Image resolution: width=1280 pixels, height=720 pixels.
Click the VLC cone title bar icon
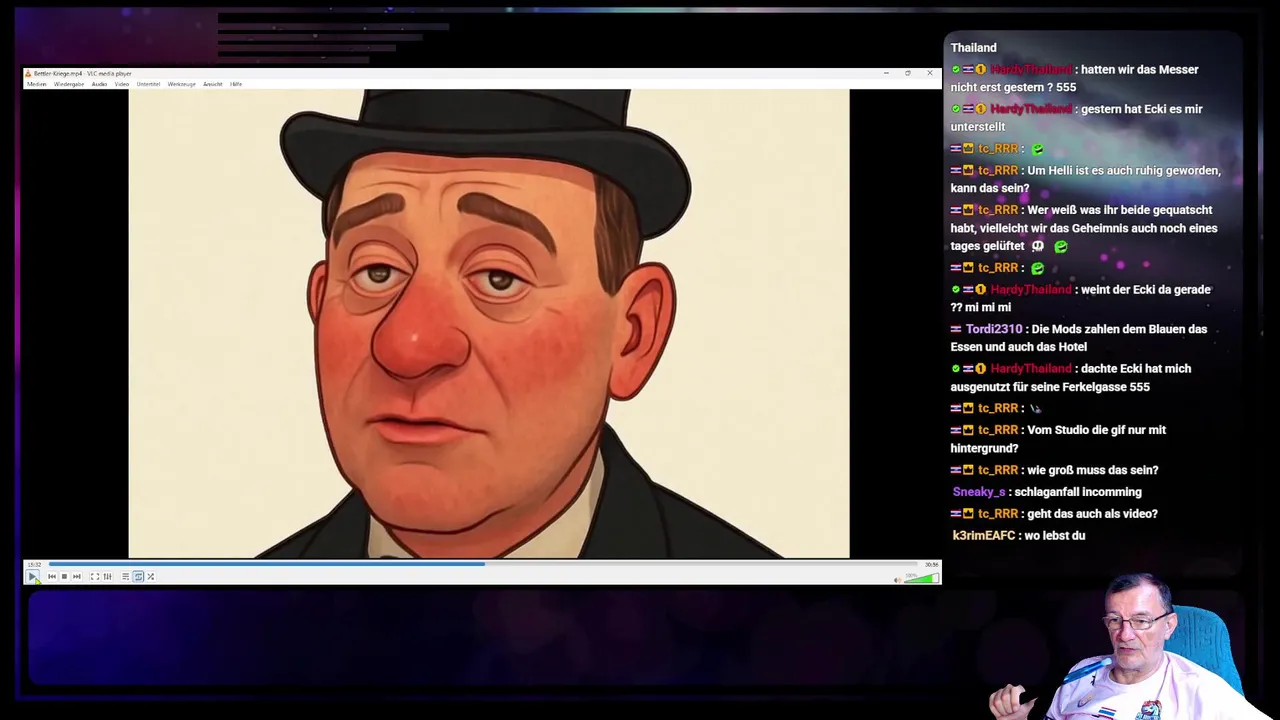click(x=29, y=73)
